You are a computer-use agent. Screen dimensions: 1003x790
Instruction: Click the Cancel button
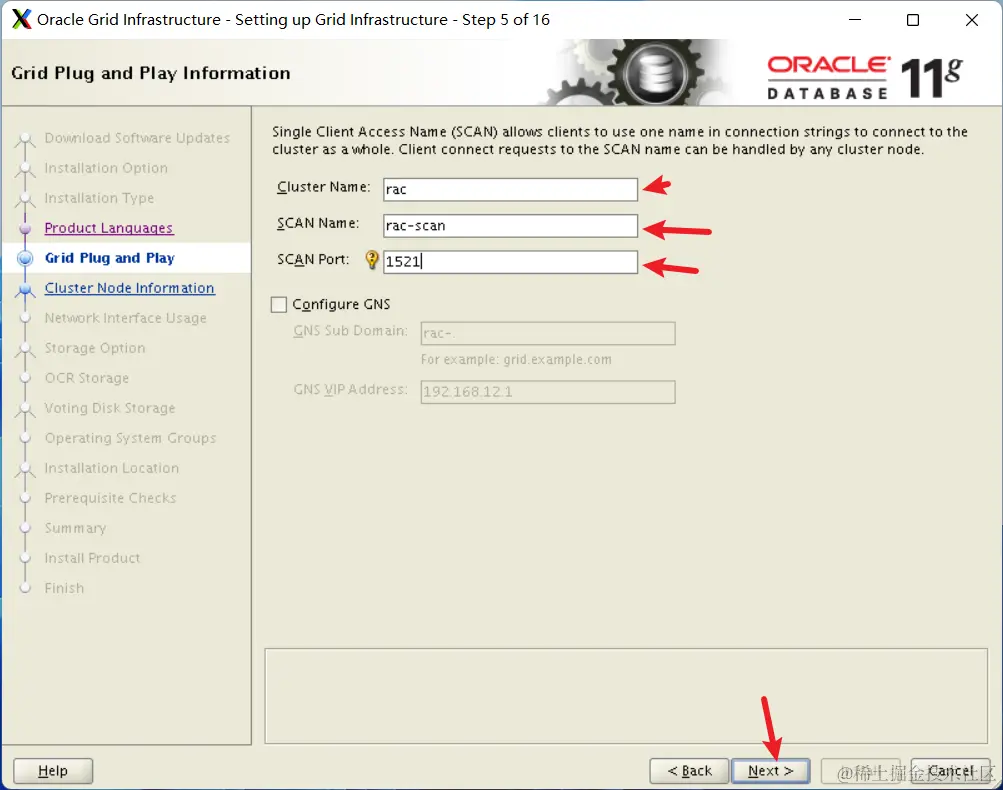click(x=950, y=771)
